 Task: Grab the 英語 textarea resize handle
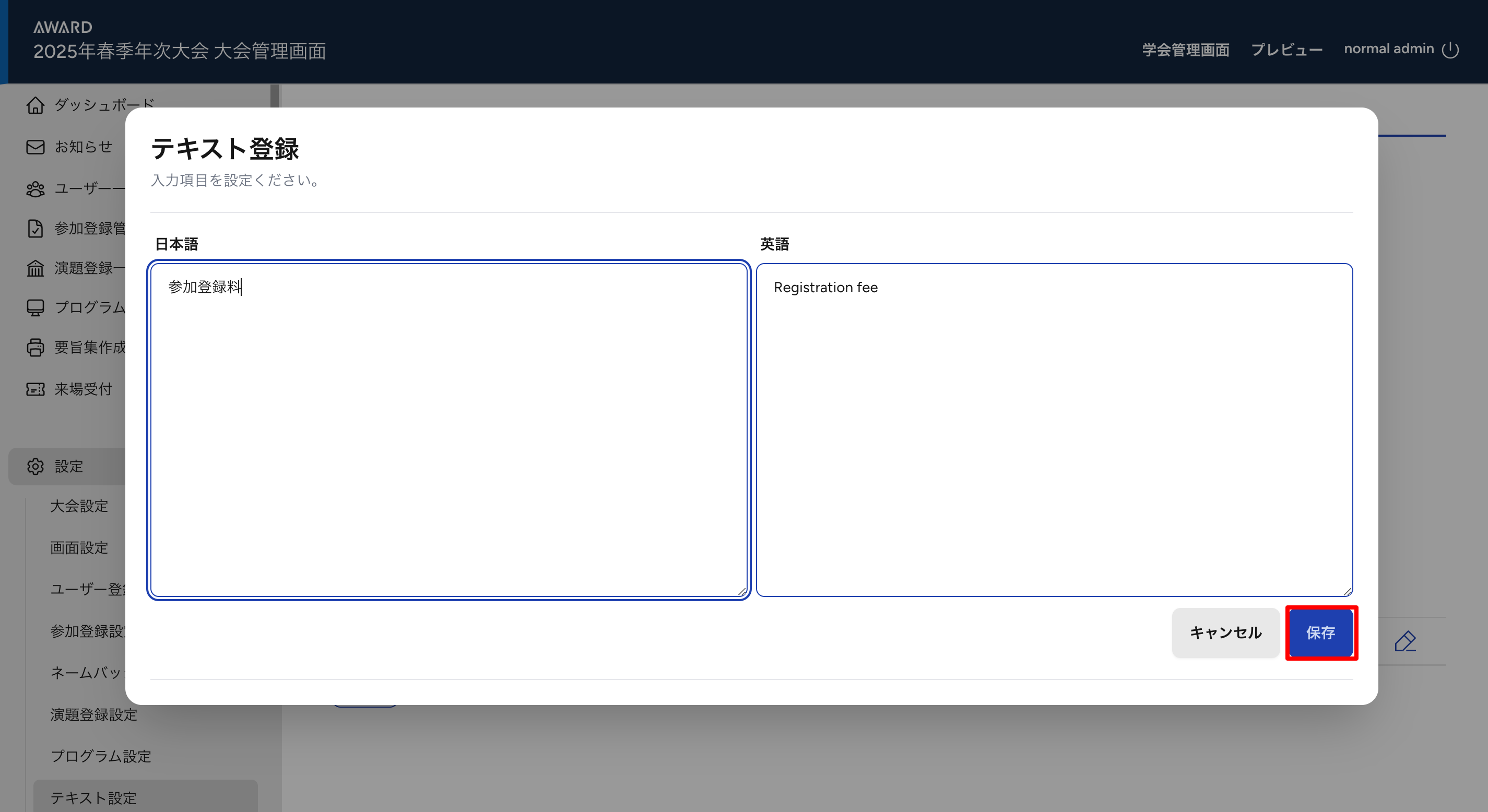pyautogui.click(x=1347, y=591)
